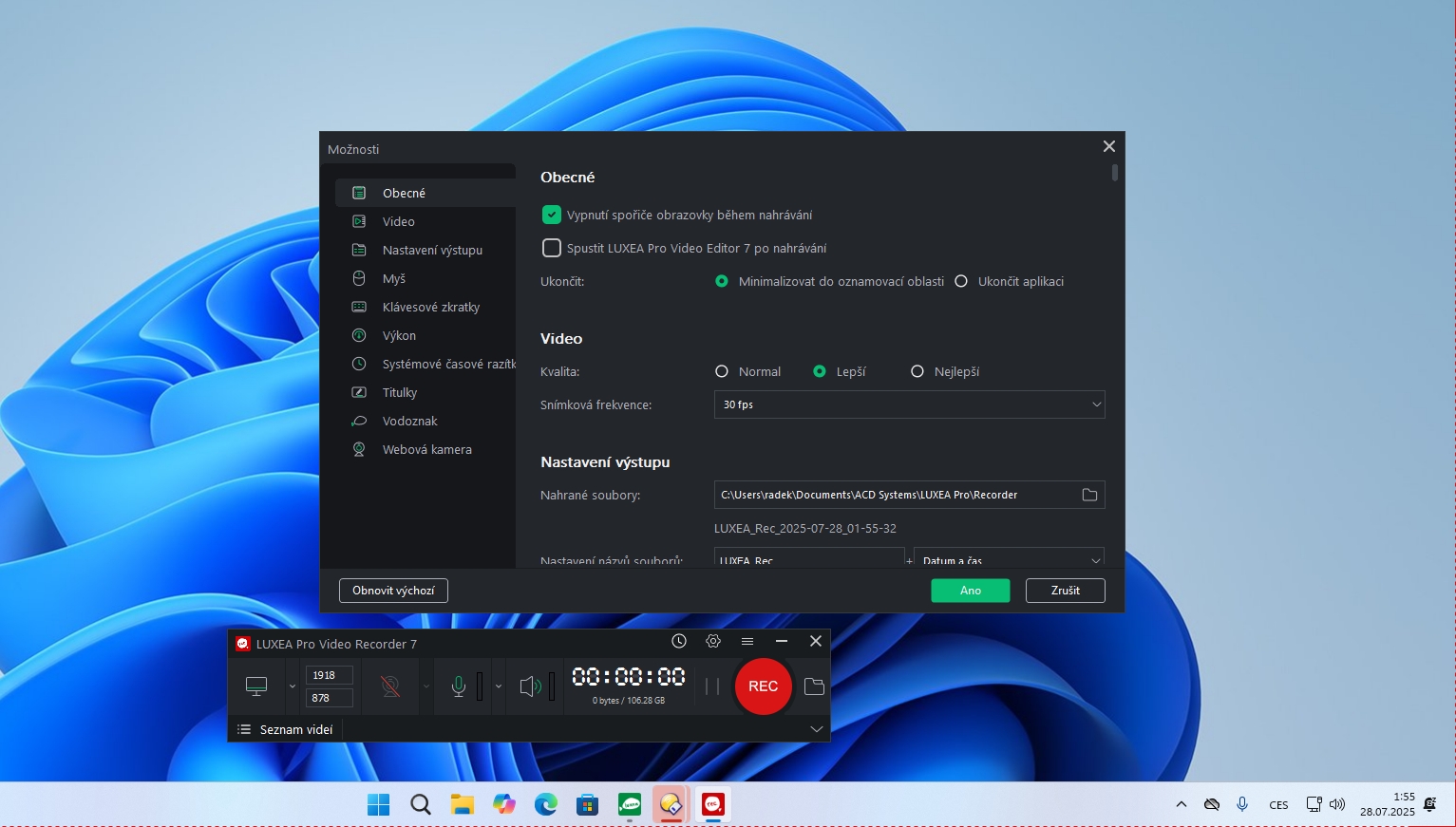Show hidden tray icons chevron
This screenshot has width=1456, height=827.
click(x=1182, y=804)
